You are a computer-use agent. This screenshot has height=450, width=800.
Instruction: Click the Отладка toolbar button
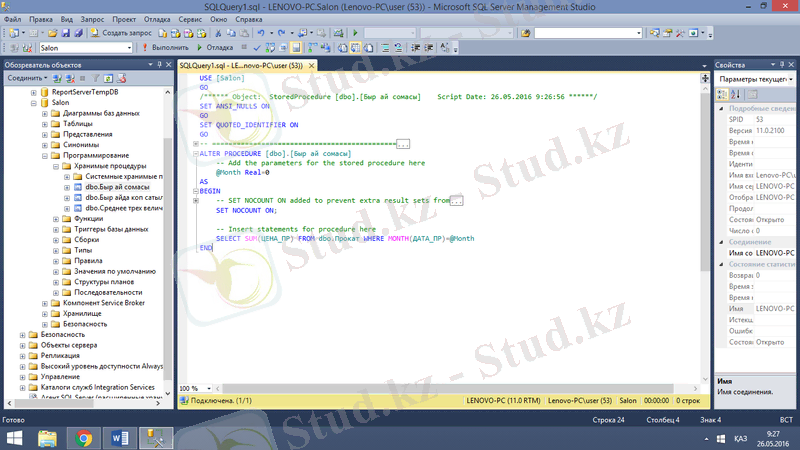(215, 47)
